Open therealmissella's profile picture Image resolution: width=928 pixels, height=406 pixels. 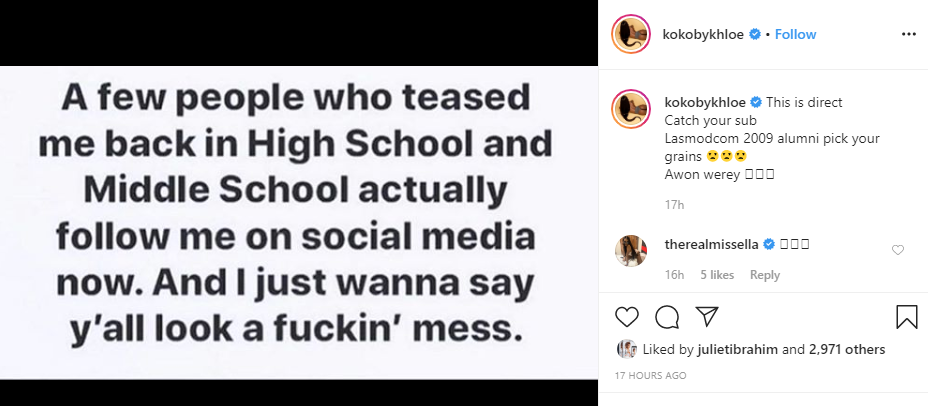point(632,251)
